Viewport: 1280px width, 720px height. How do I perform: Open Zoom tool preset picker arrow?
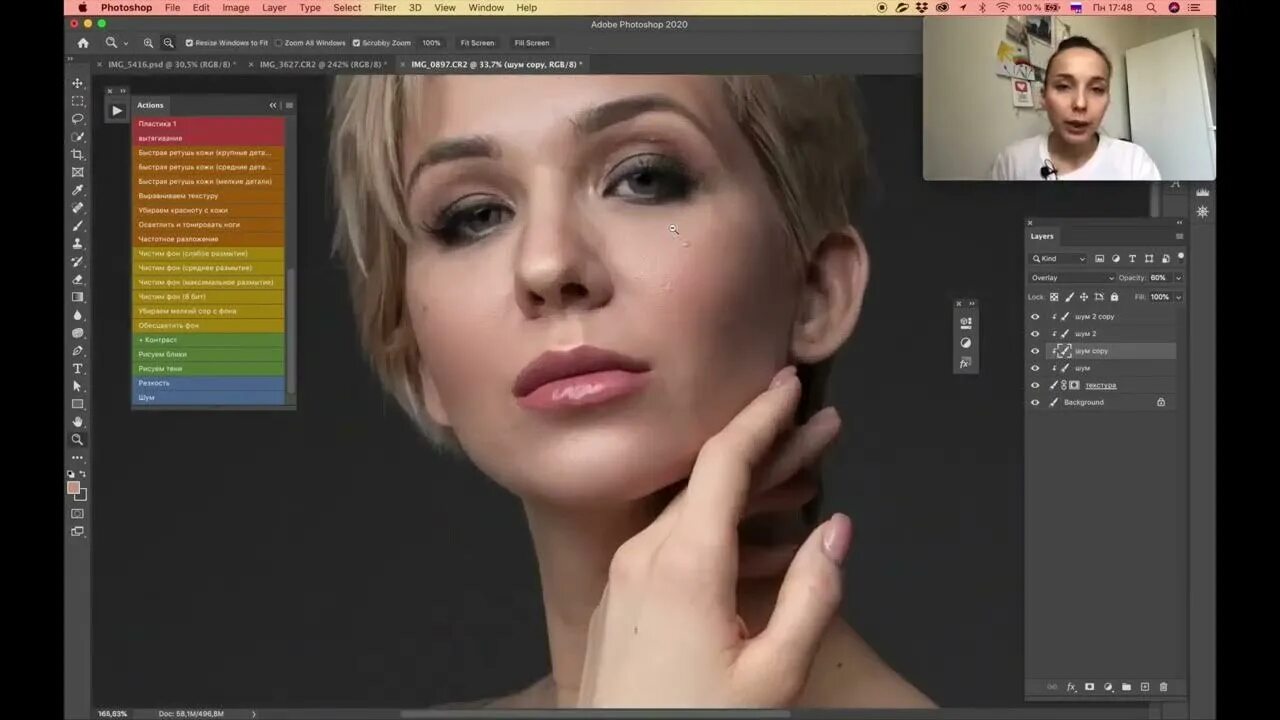[x=125, y=44]
